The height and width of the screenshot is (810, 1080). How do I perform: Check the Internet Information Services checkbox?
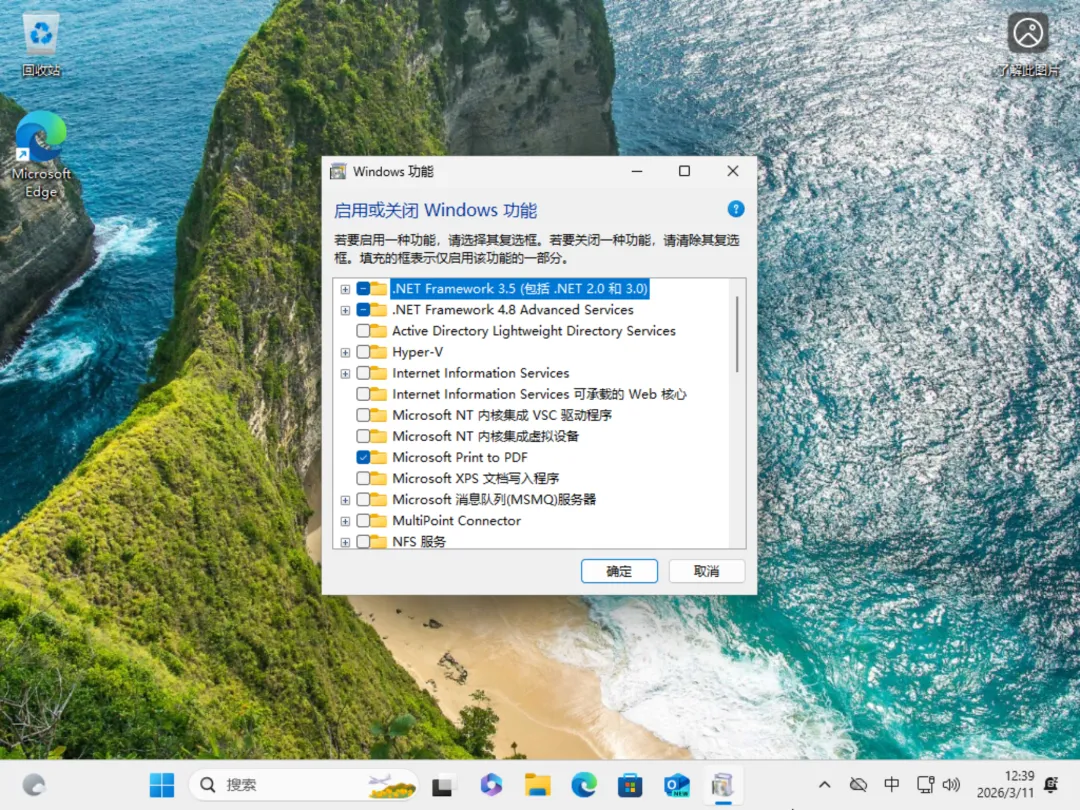point(363,373)
